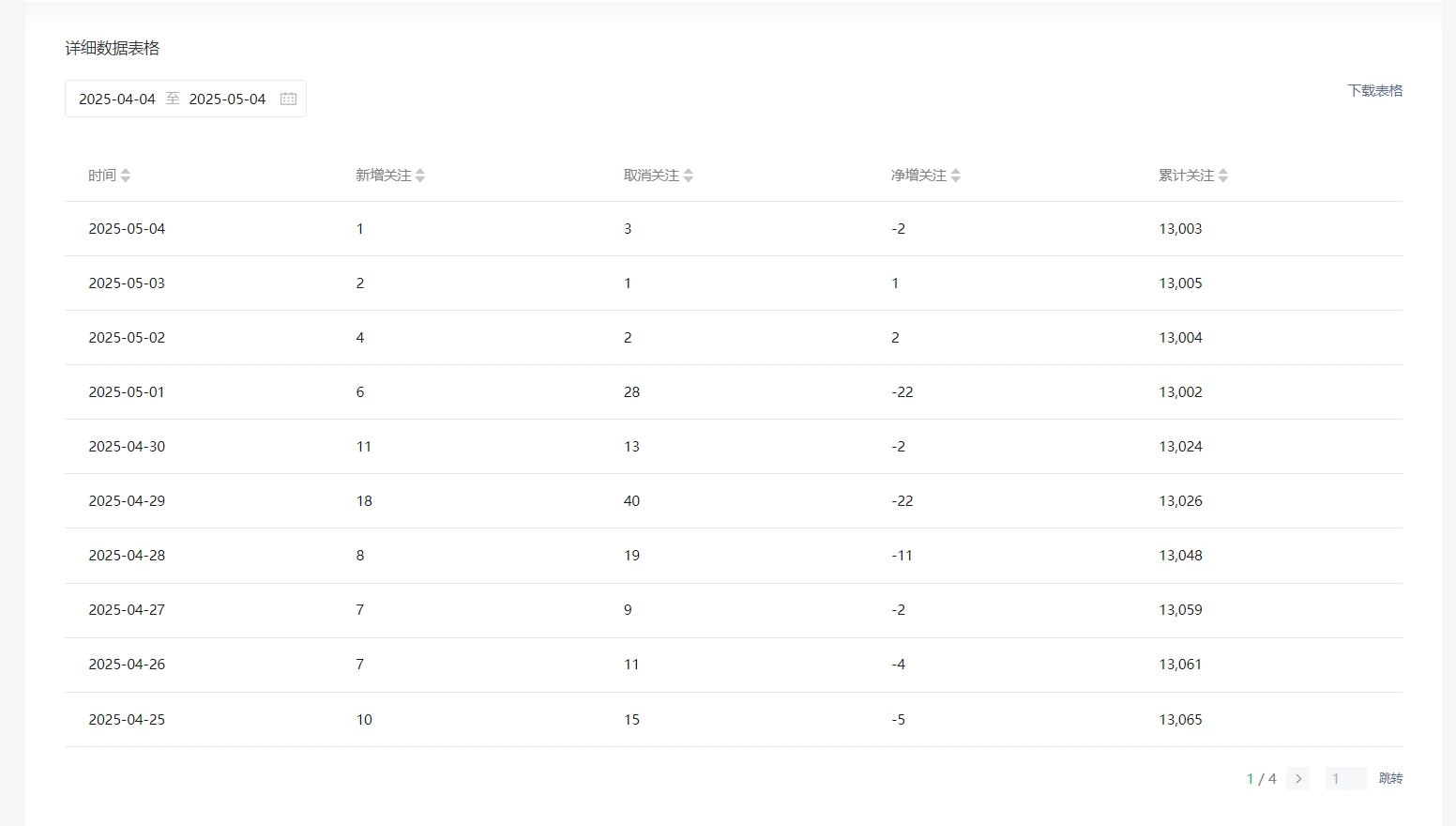Click cumulative value 13,026
This screenshot has height=826, width=1456.
(1180, 501)
